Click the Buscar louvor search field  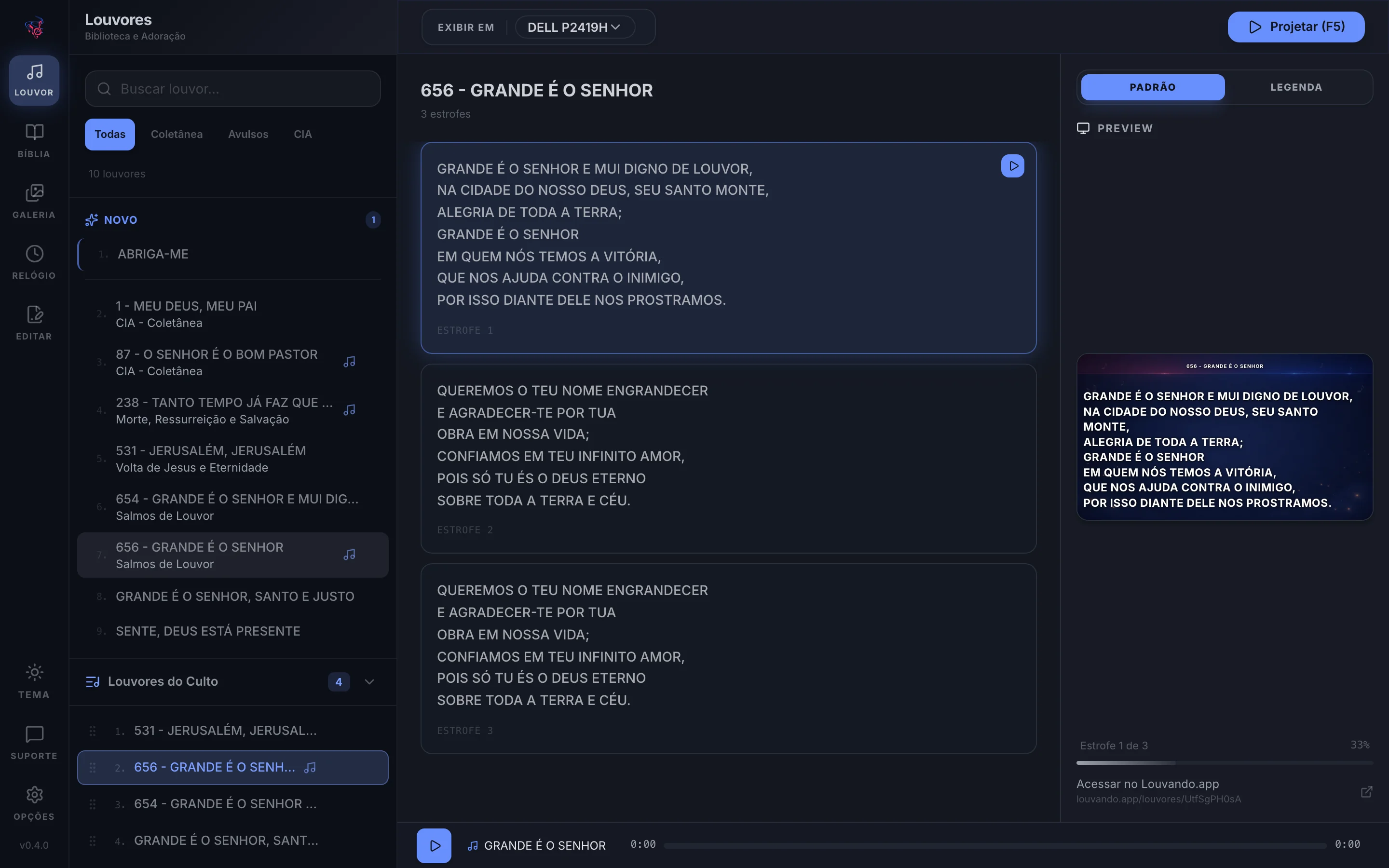(x=232, y=88)
